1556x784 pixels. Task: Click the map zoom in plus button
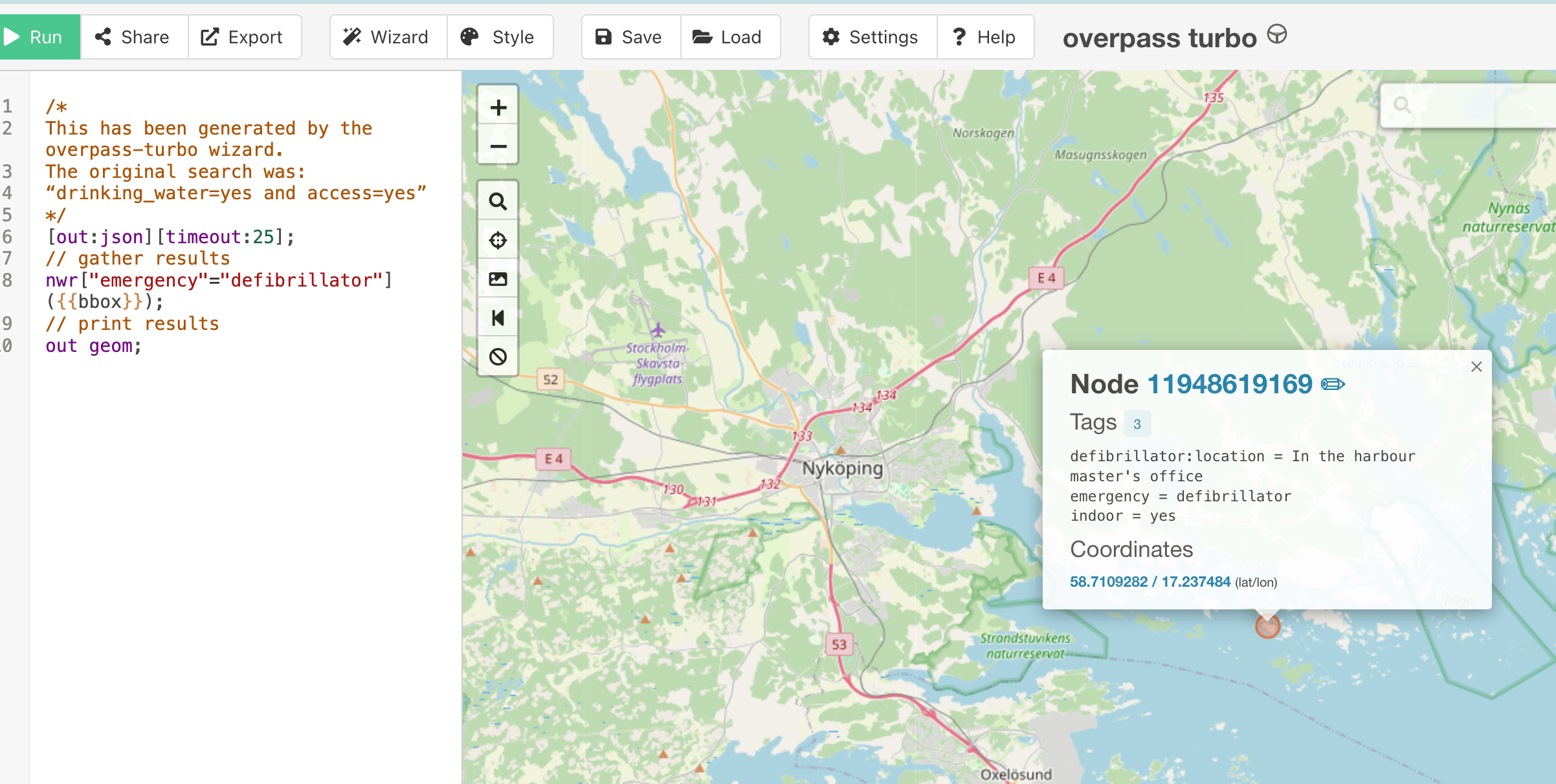click(498, 107)
